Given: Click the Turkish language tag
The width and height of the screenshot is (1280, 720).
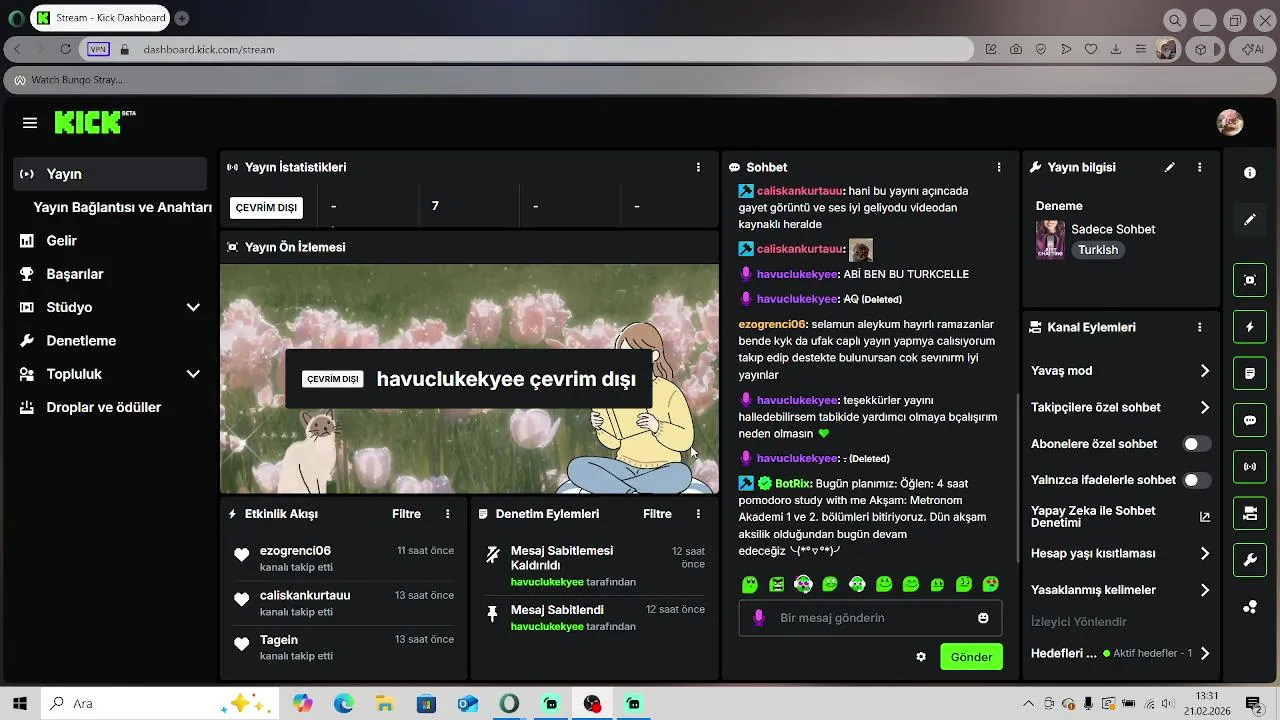Looking at the screenshot, I should [x=1098, y=250].
